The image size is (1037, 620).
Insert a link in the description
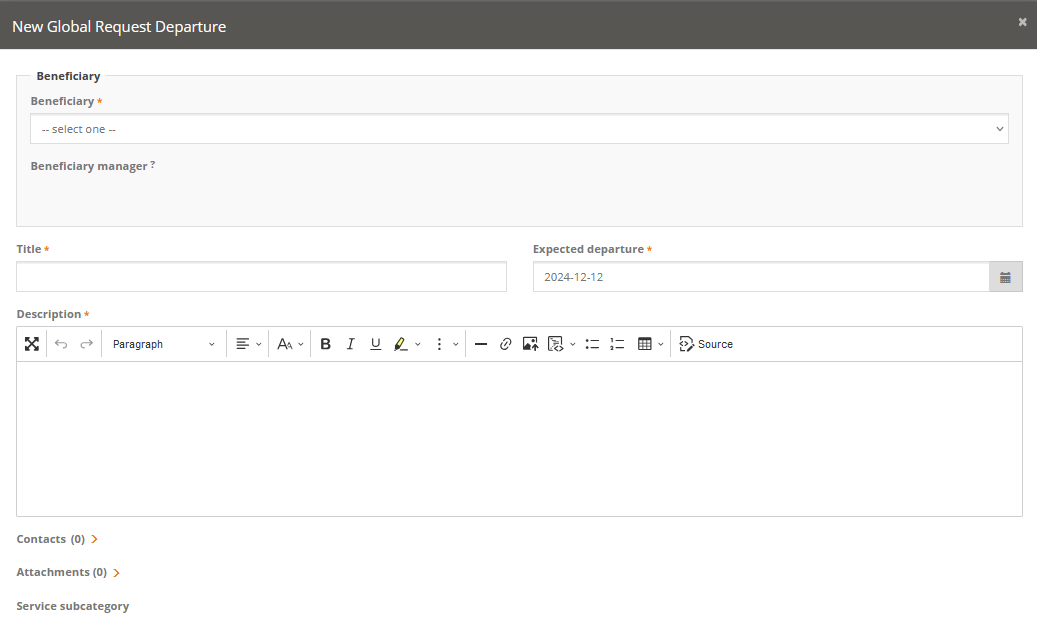coord(505,344)
